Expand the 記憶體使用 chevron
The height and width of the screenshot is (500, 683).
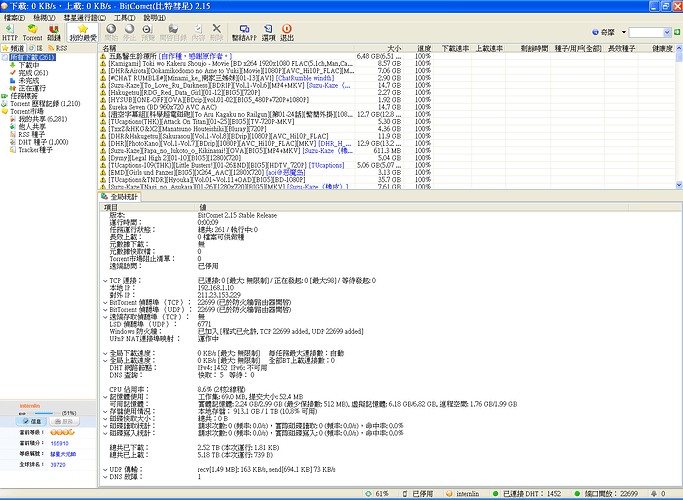tap(105, 397)
